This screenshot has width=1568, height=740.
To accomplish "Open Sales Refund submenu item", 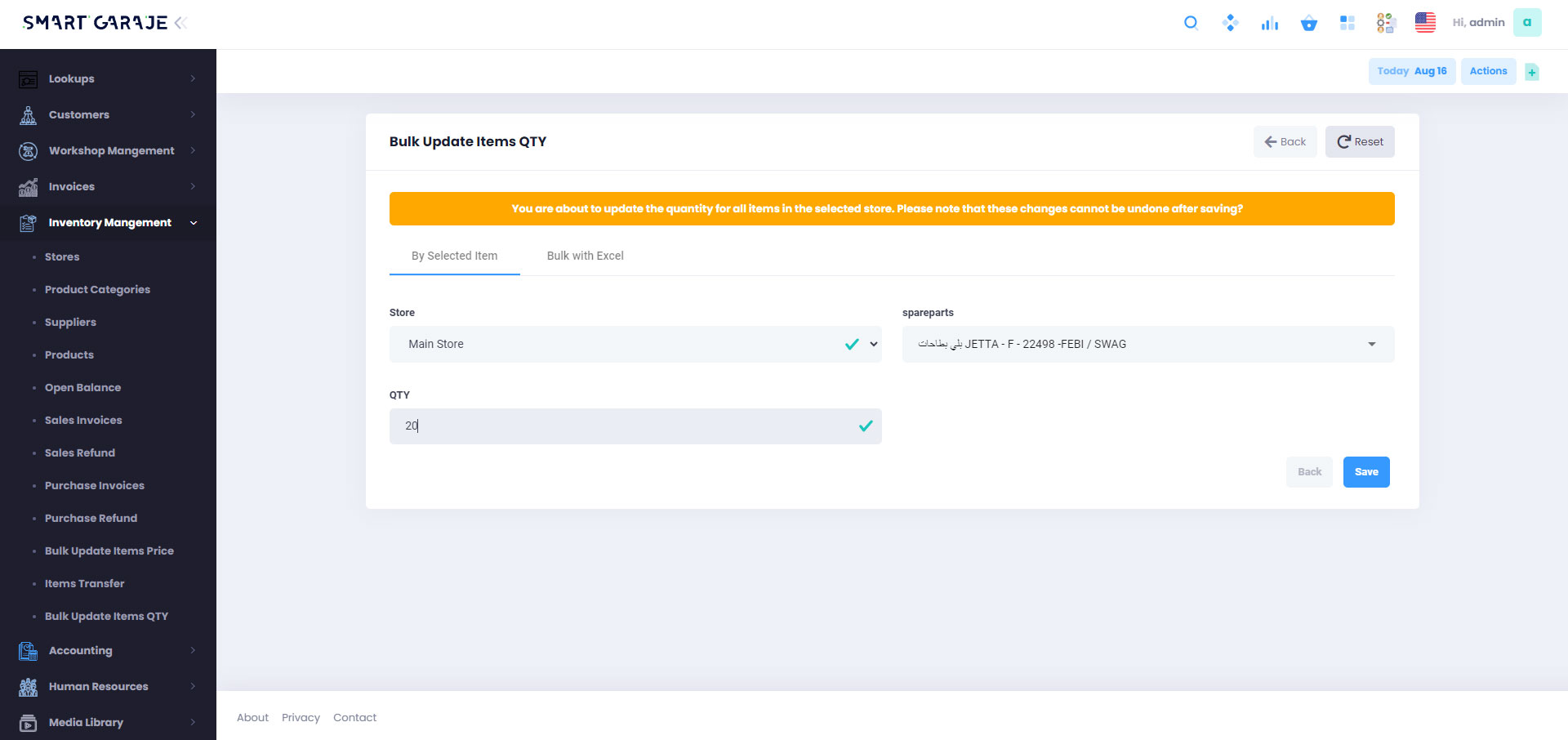I will 80,452.
